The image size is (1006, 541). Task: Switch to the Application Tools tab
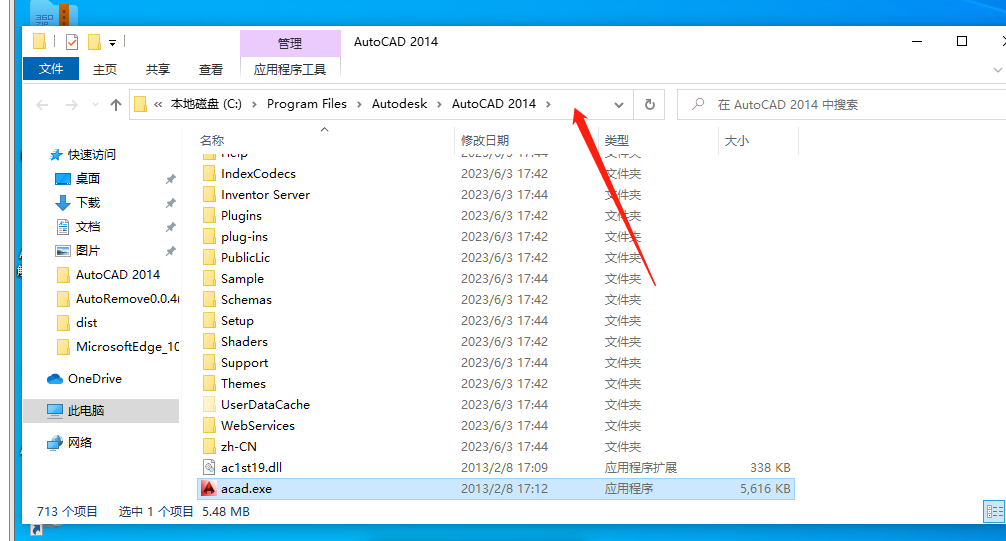(x=290, y=69)
